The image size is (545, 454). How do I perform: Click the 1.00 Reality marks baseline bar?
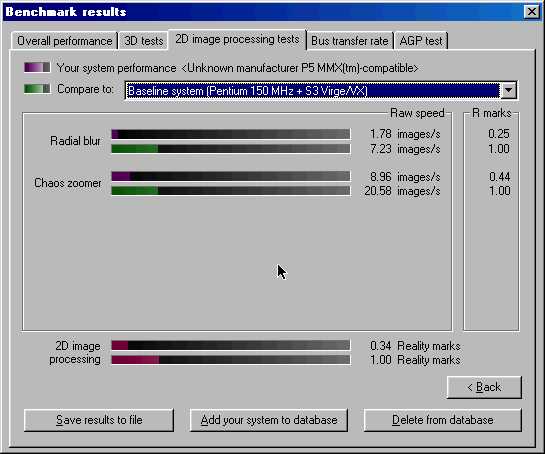(x=231, y=360)
